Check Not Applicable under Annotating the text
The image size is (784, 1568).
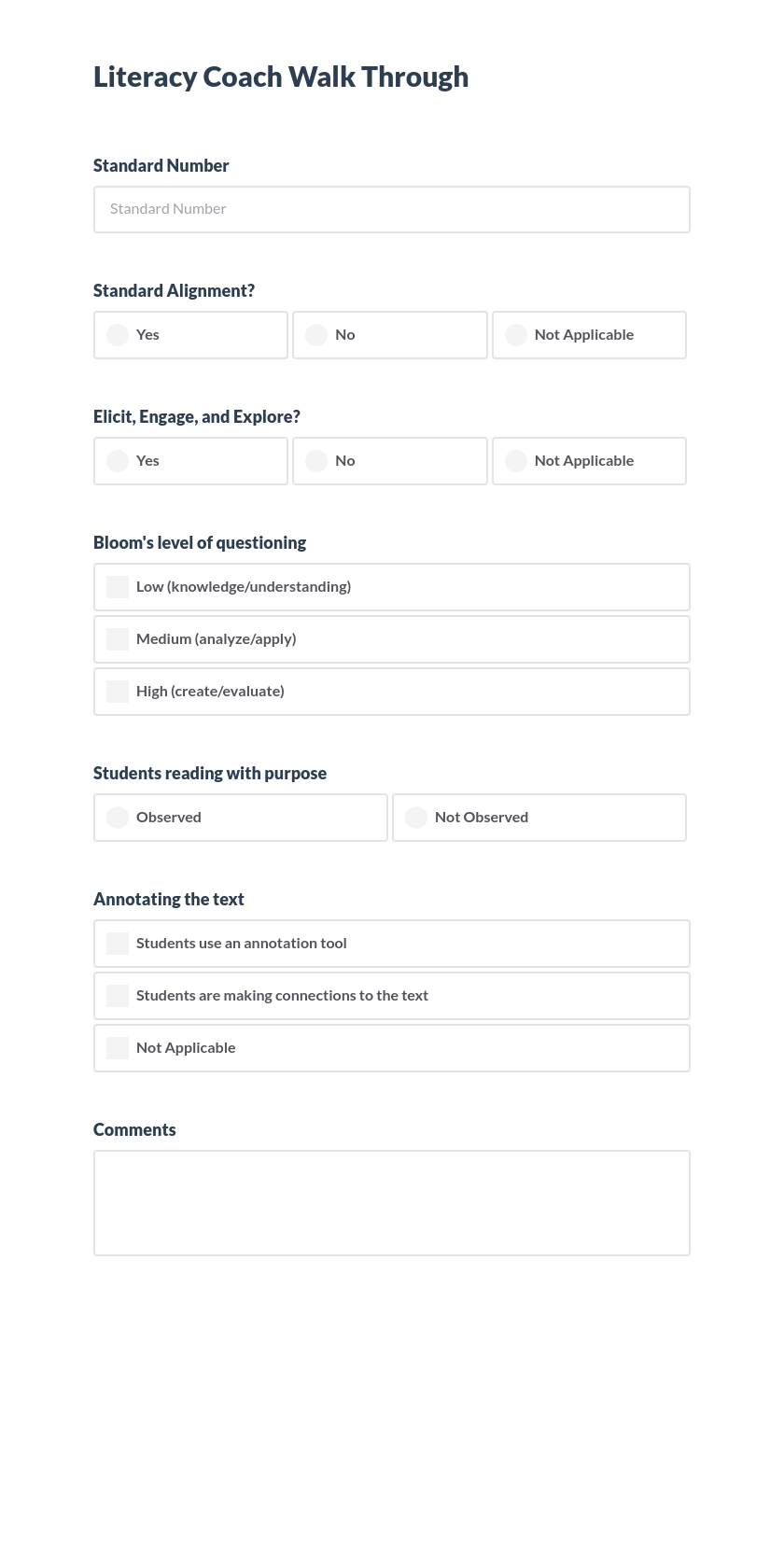[x=118, y=1048]
